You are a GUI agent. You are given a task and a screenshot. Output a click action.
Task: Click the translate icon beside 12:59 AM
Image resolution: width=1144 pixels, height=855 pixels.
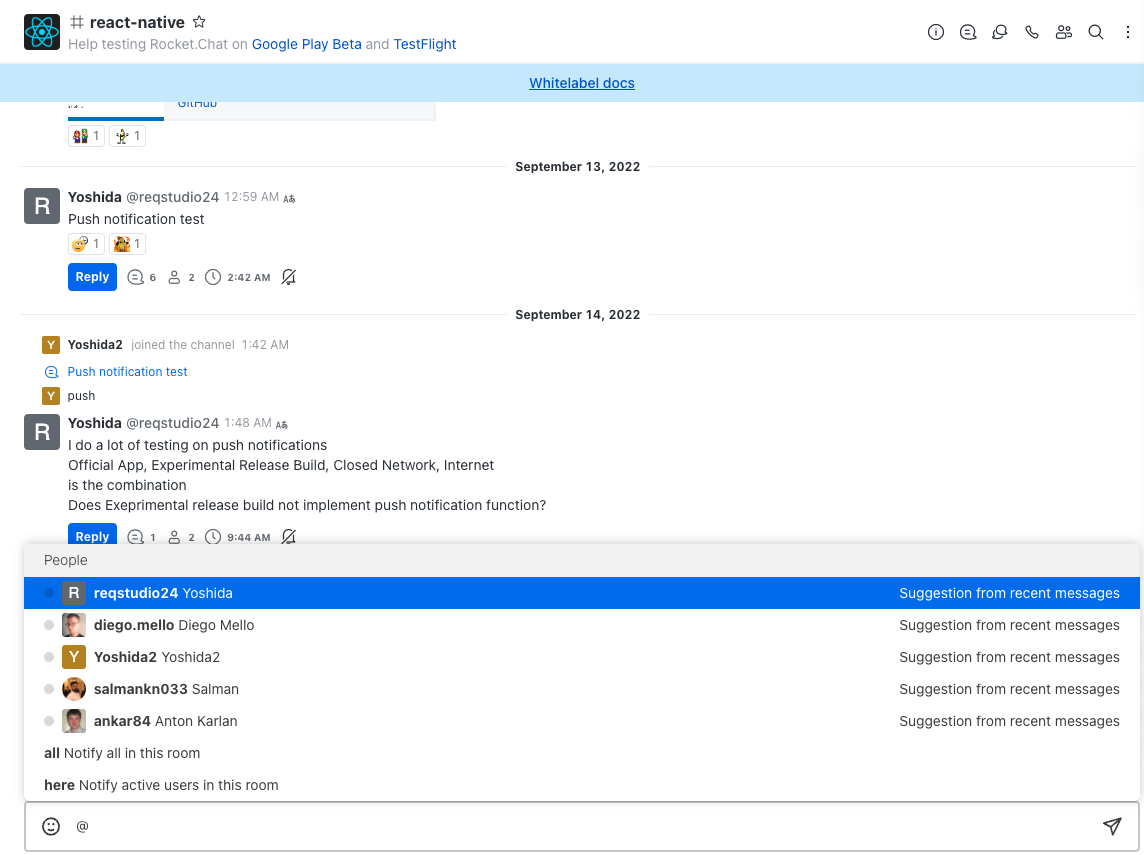click(x=290, y=198)
